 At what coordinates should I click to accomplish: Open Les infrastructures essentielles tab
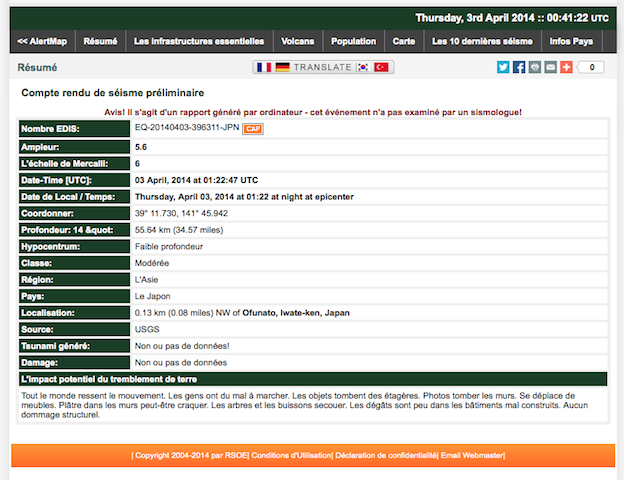pyautogui.click(x=199, y=41)
